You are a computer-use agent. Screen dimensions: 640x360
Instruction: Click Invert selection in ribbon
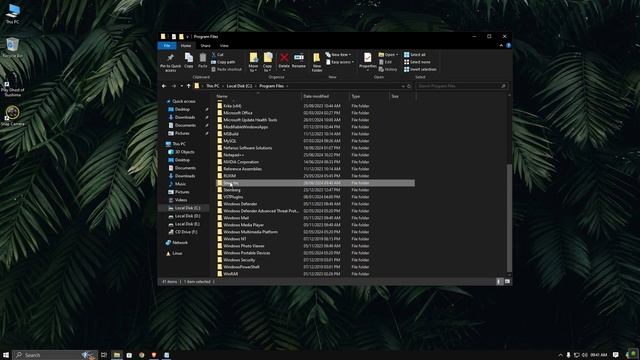coord(420,69)
